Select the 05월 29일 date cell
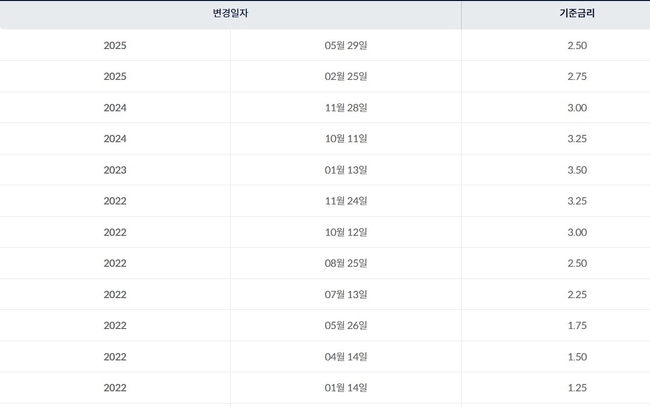This screenshot has height=407, width=650. [x=346, y=46]
